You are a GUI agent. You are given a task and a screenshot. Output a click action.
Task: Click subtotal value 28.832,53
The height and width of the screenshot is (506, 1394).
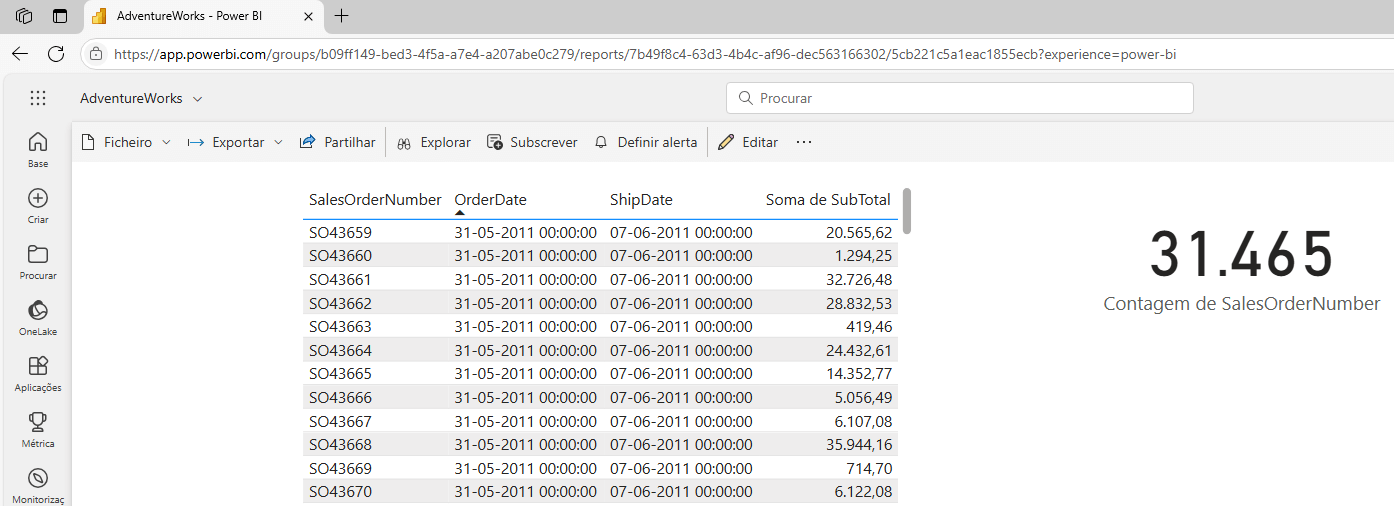point(858,303)
